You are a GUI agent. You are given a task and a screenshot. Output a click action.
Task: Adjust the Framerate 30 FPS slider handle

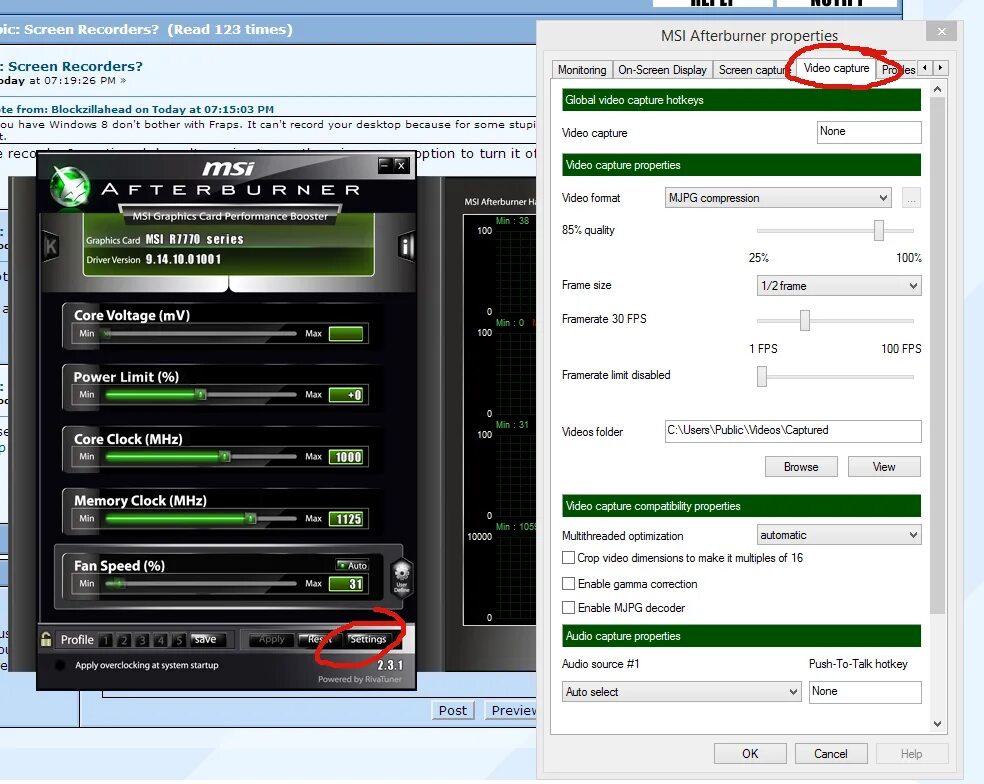805,320
